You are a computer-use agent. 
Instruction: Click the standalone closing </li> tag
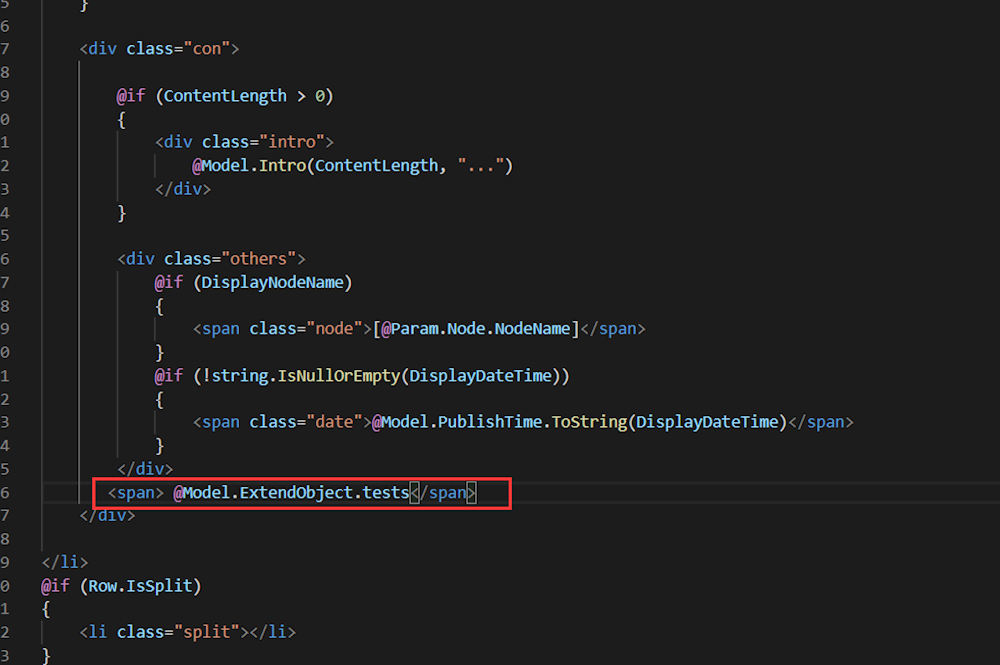(64, 562)
